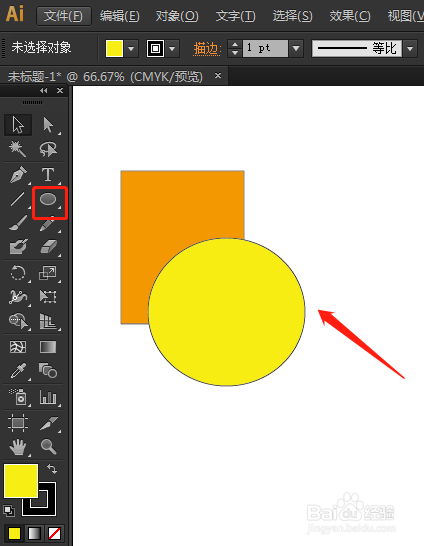
Task: Open variable width profile dropdown
Action: [x=410, y=48]
